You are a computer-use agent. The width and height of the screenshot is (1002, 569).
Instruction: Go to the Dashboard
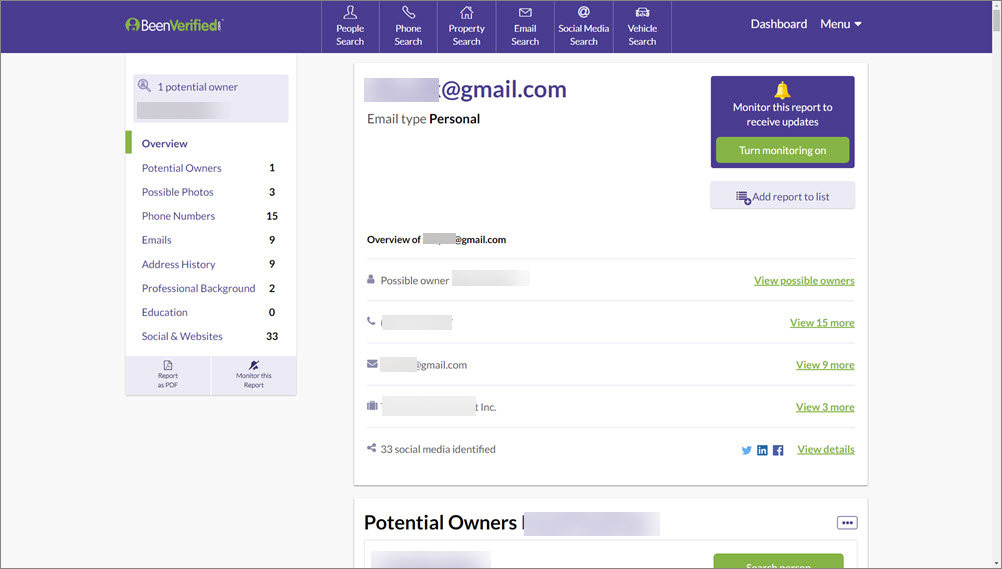(778, 24)
